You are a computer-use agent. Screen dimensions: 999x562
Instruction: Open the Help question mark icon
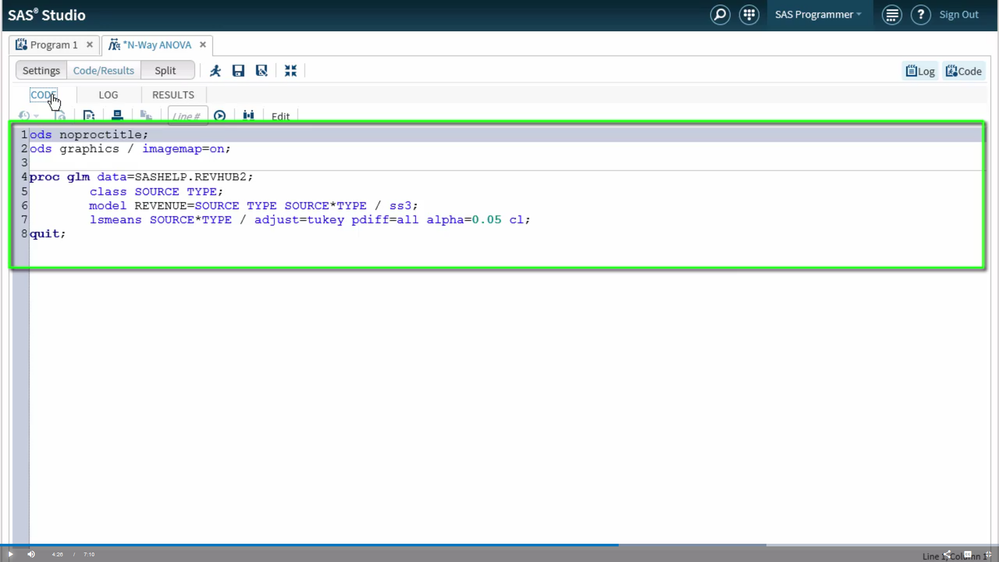pos(921,15)
